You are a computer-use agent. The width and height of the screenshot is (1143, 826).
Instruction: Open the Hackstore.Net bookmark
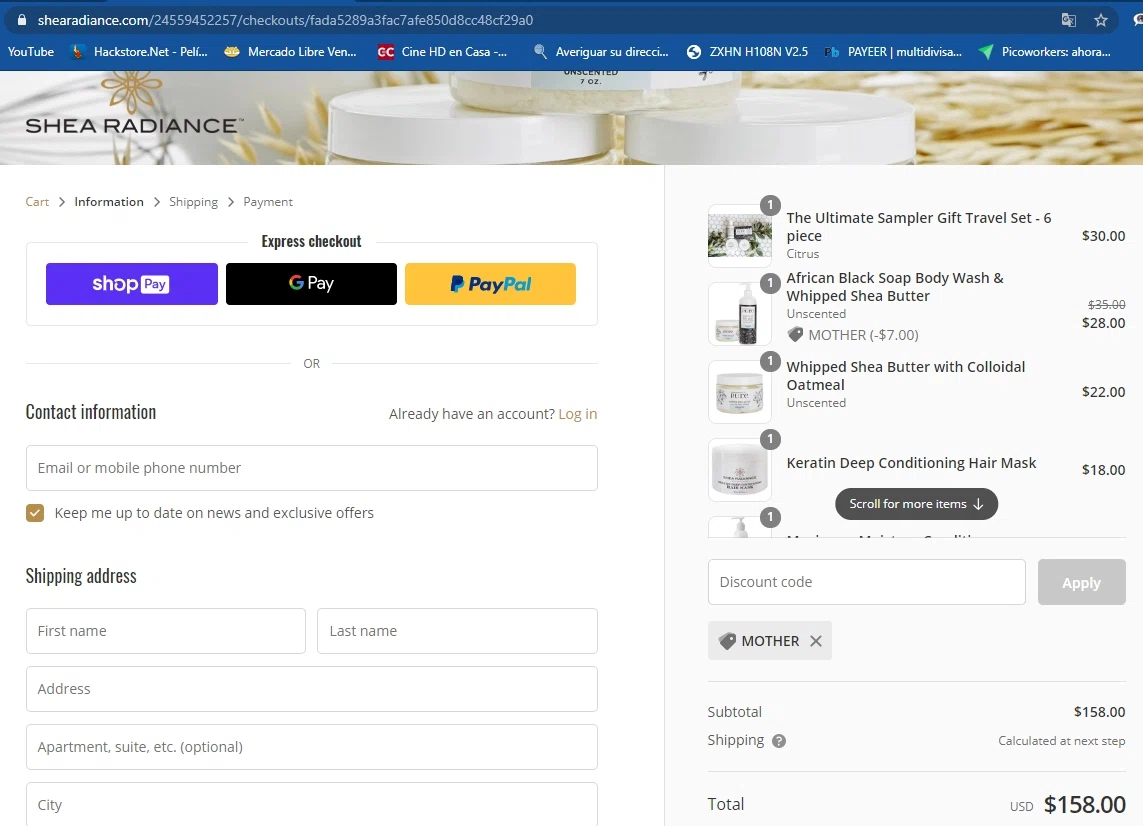[139, 52]
